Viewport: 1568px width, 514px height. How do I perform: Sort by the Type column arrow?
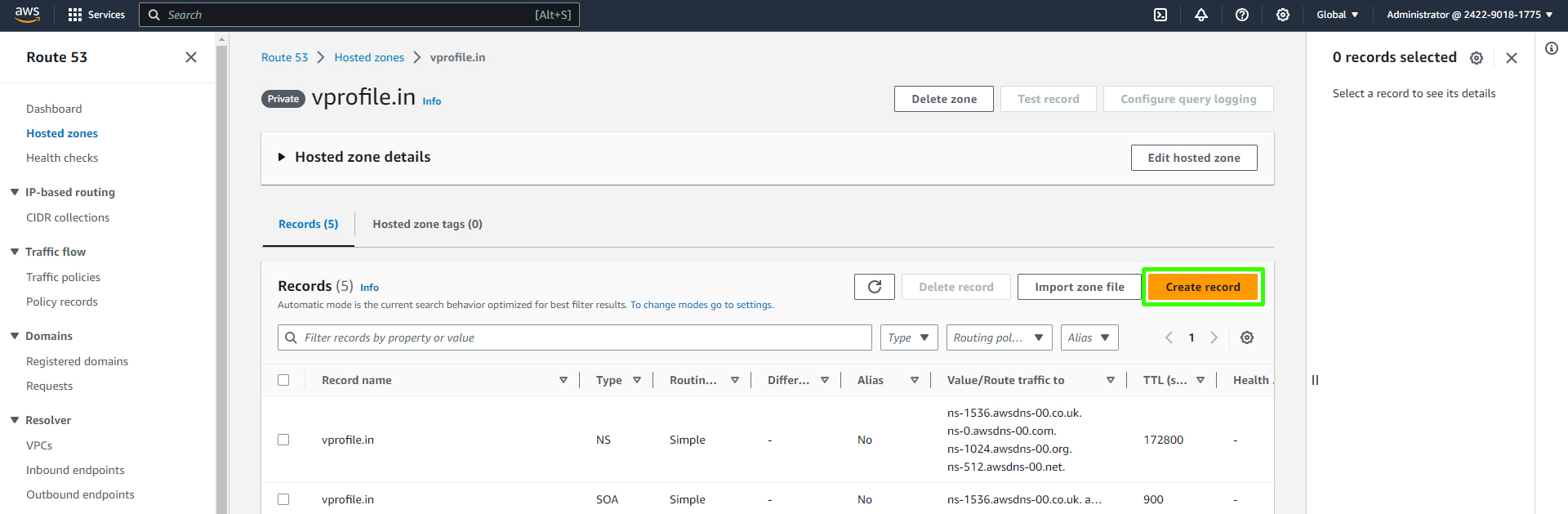(637, 380)
